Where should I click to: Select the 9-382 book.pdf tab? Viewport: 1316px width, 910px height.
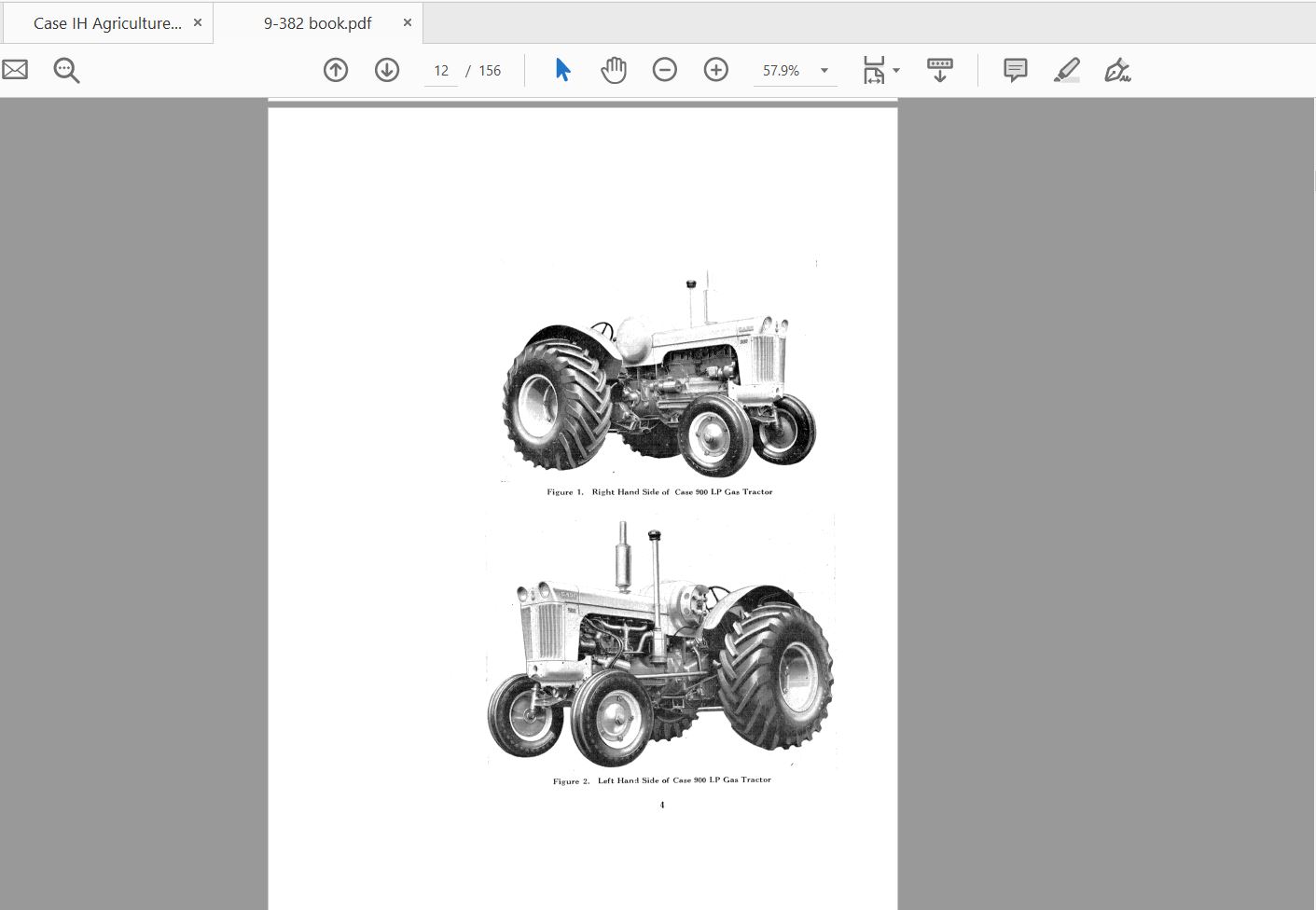click(x=317, y=23)
